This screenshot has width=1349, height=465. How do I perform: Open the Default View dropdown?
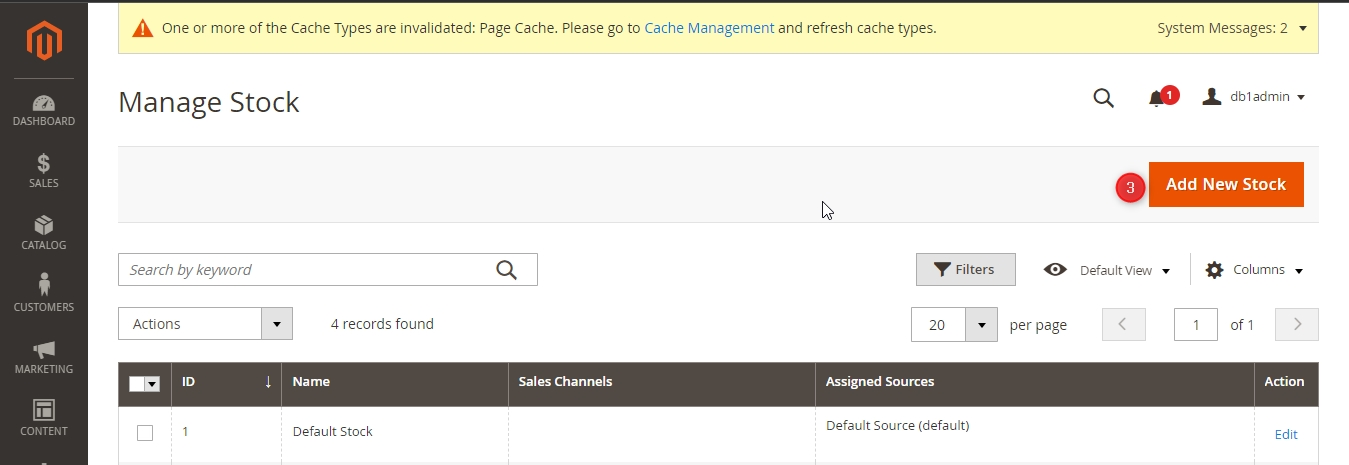pos(1107,270)
